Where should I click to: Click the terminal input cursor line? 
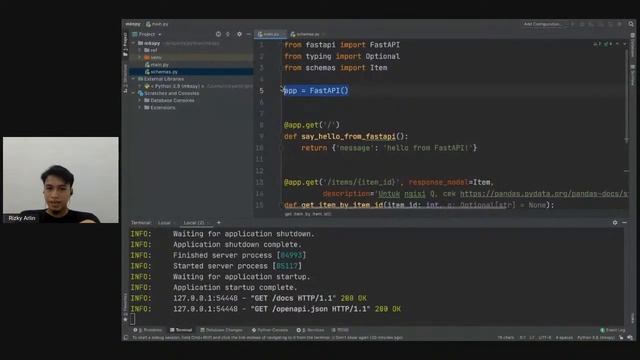pos(132,319)
